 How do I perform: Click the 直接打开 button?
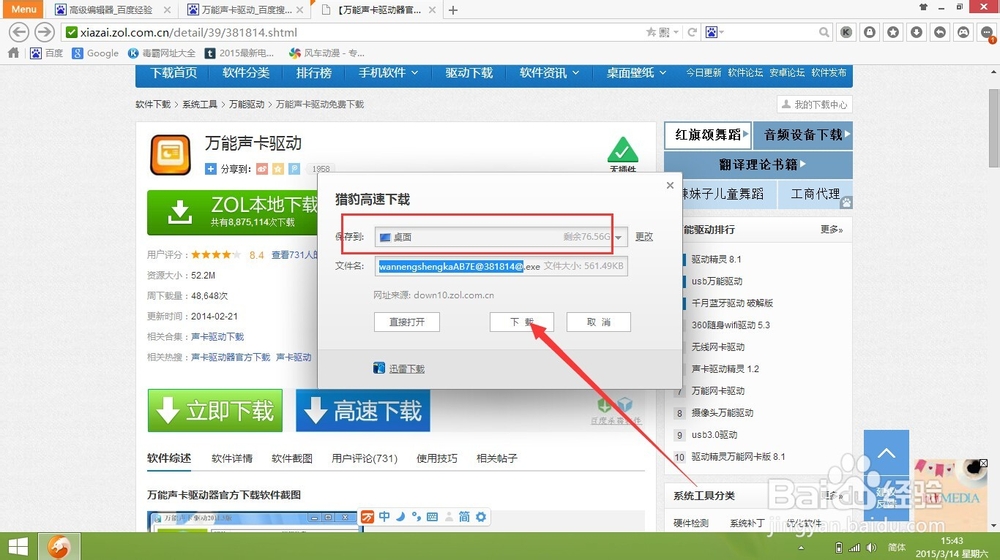(x=407, y=322)
